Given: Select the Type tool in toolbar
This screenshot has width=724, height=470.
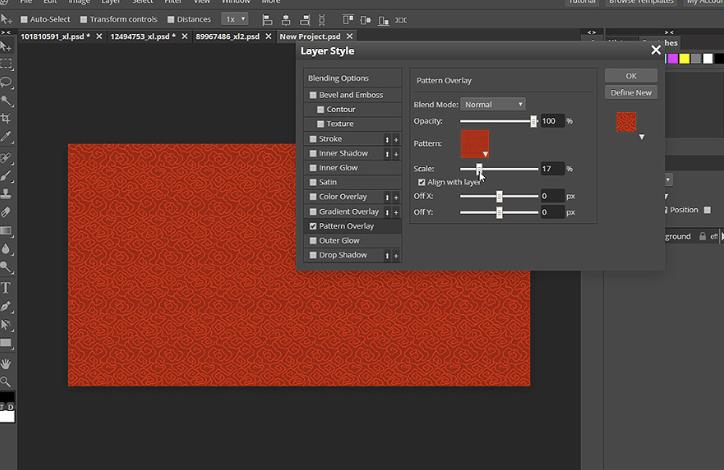Looking at the screenshot, I should tap(7, 287).
